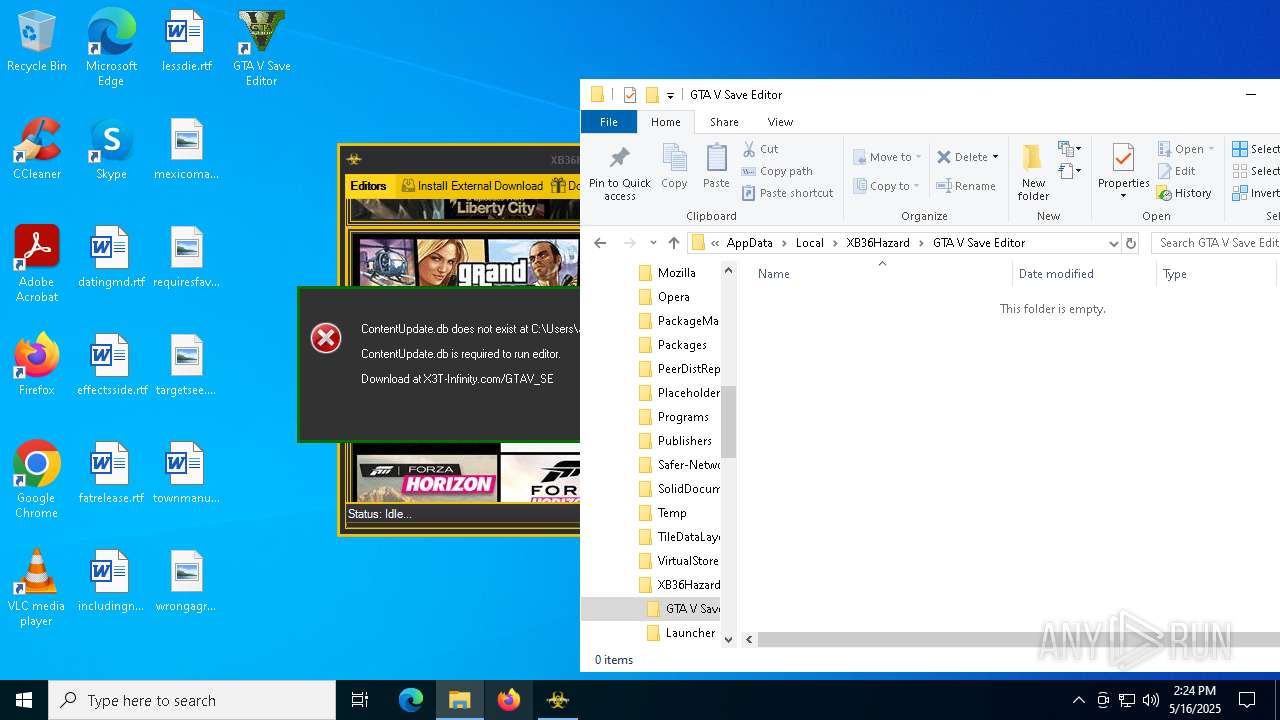
Task: Select the Skype desktop shortcut
Action: point(111,149)
